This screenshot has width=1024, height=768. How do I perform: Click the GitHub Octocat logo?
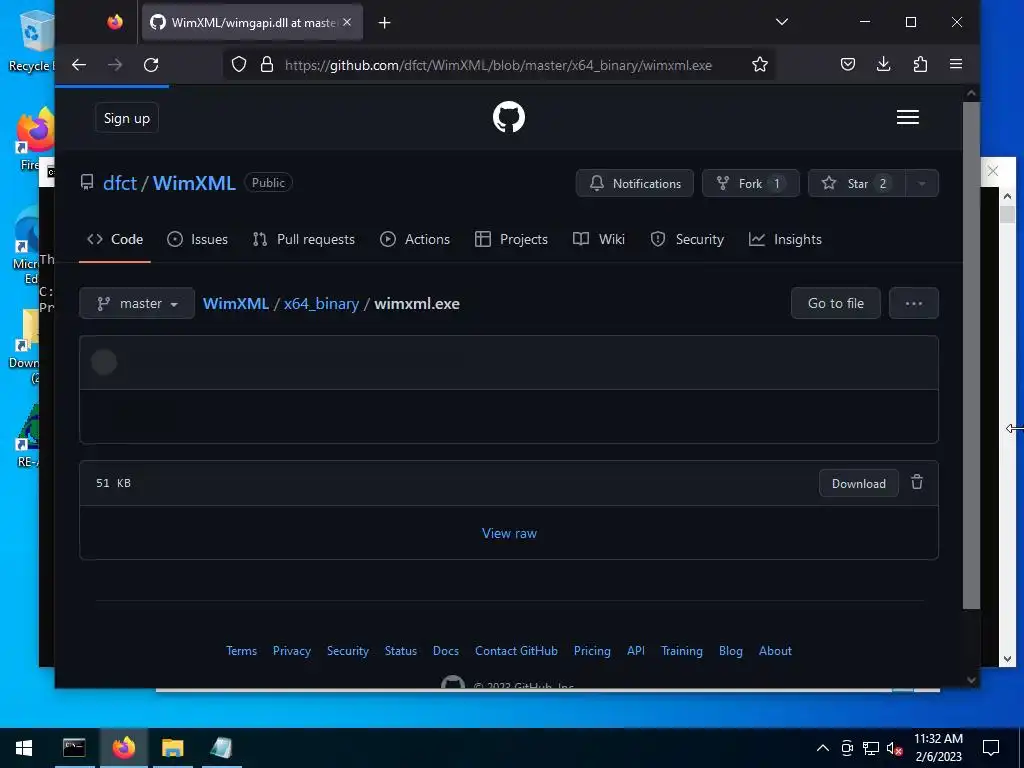point(509,118)
